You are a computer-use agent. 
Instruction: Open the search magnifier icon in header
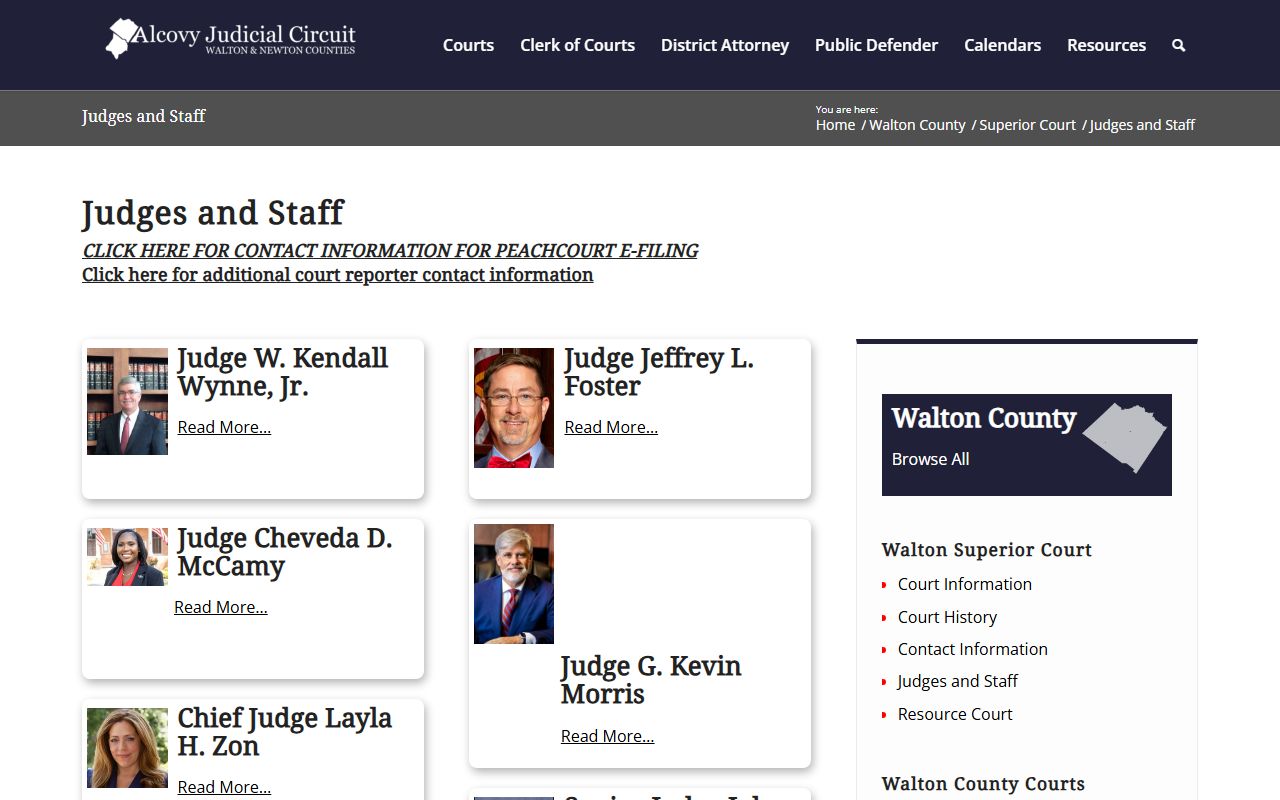tap(1178, 45)
